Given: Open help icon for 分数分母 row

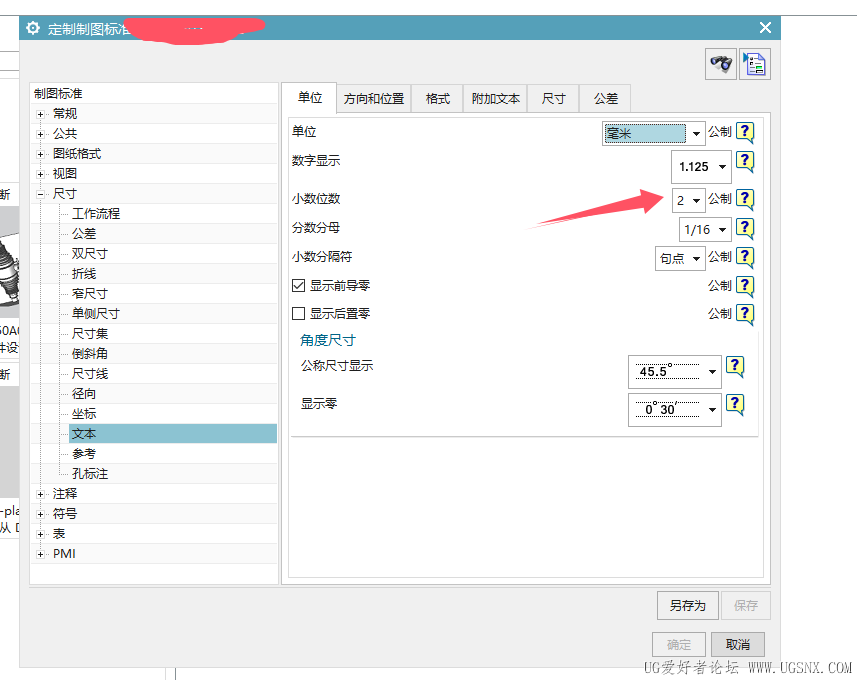Looking at the screenshot, I should (x=745, y=228).
